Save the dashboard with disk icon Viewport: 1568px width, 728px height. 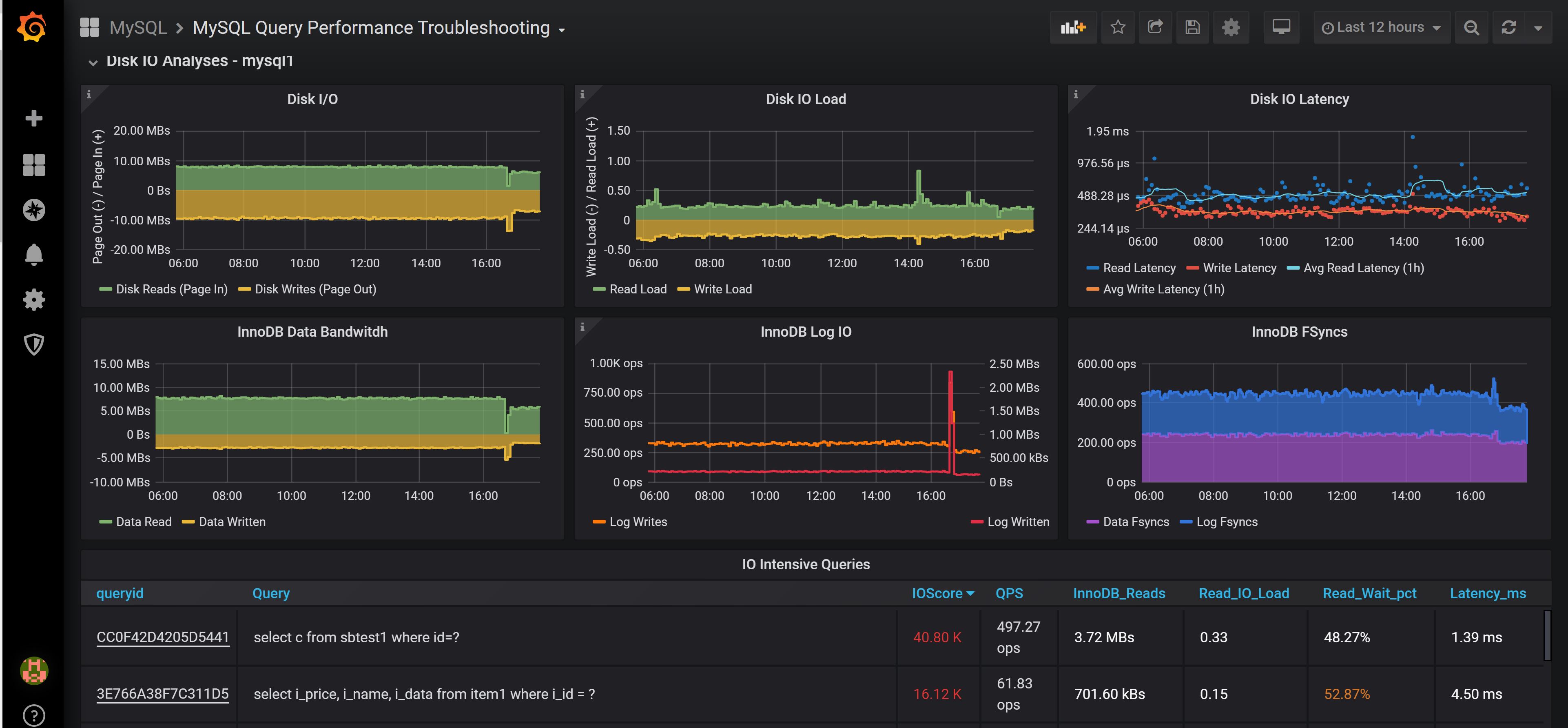(1192, 27)
